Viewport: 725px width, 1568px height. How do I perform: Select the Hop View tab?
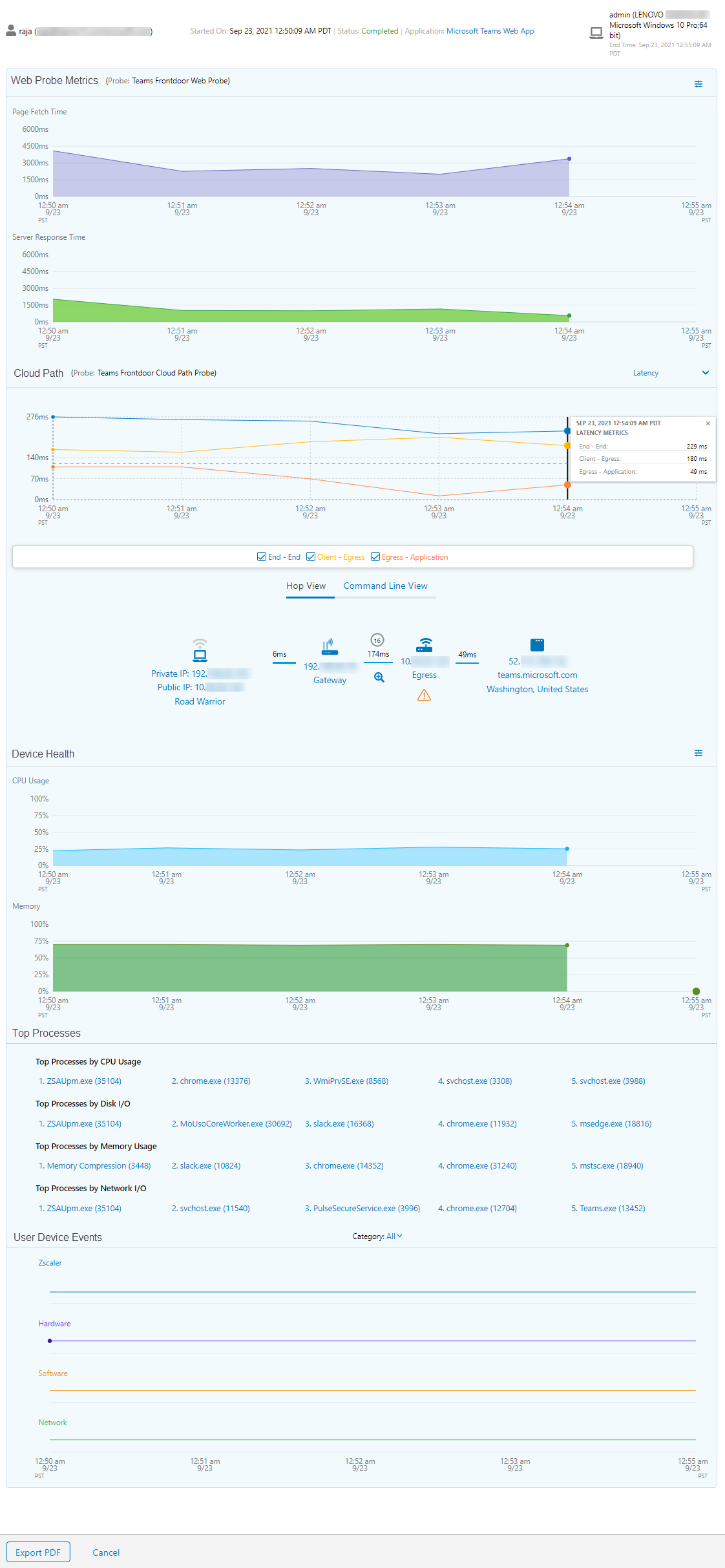(x=306, y=586)
